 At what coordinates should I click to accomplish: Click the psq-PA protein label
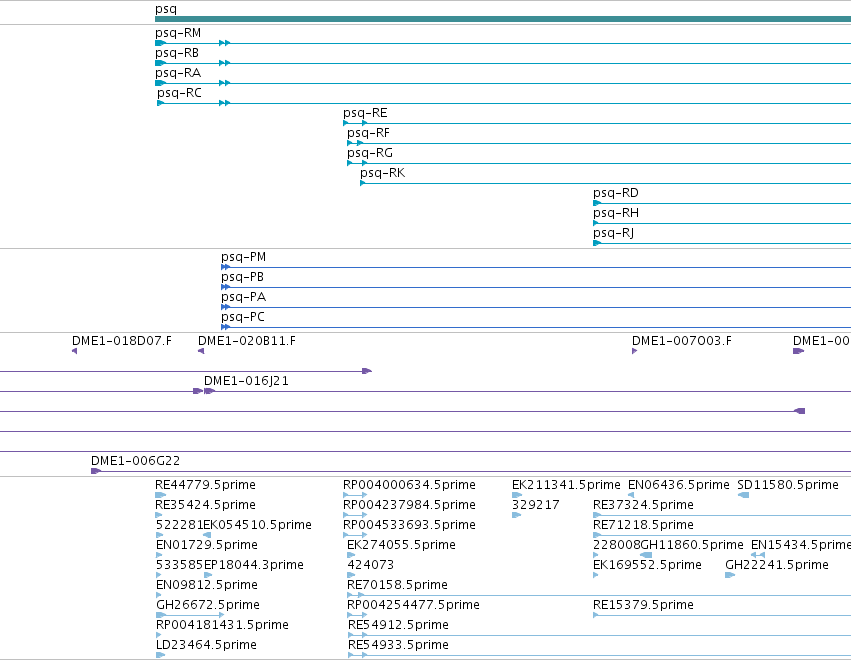(243, 297)
